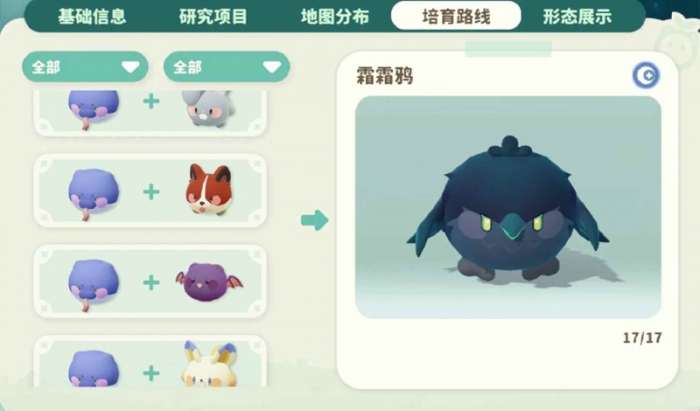Image resolution: width=700 pixels, height=411 pixels.
Task: Expand the second 全部 filter dropdown
Action: coord(227,67)
